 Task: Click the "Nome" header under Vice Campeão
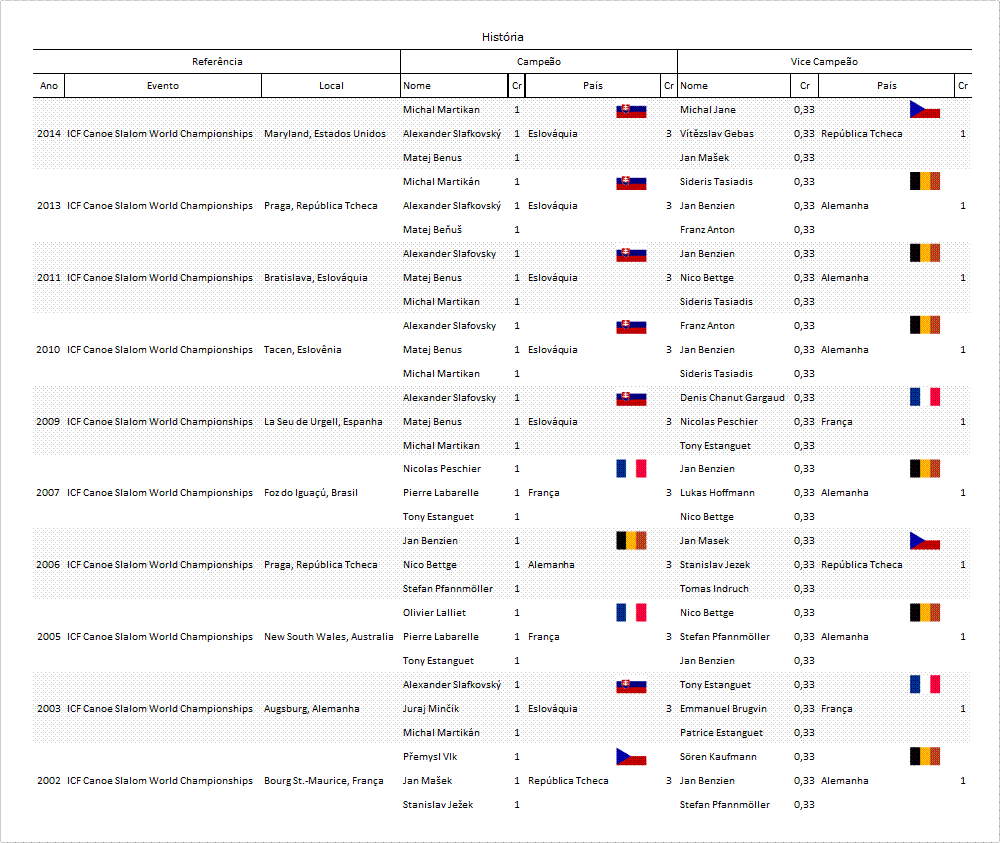point(694,86)
